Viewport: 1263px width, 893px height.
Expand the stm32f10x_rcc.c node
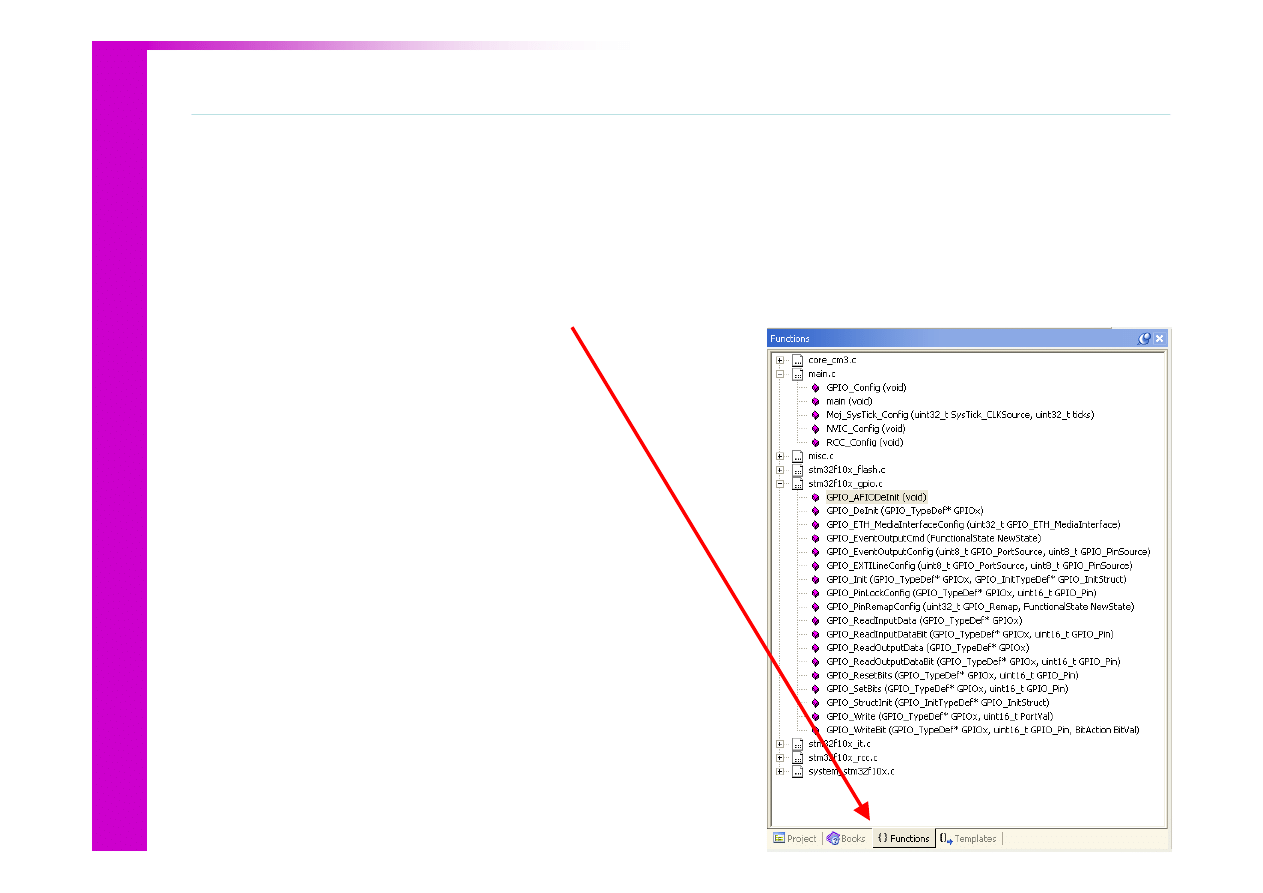780,758
